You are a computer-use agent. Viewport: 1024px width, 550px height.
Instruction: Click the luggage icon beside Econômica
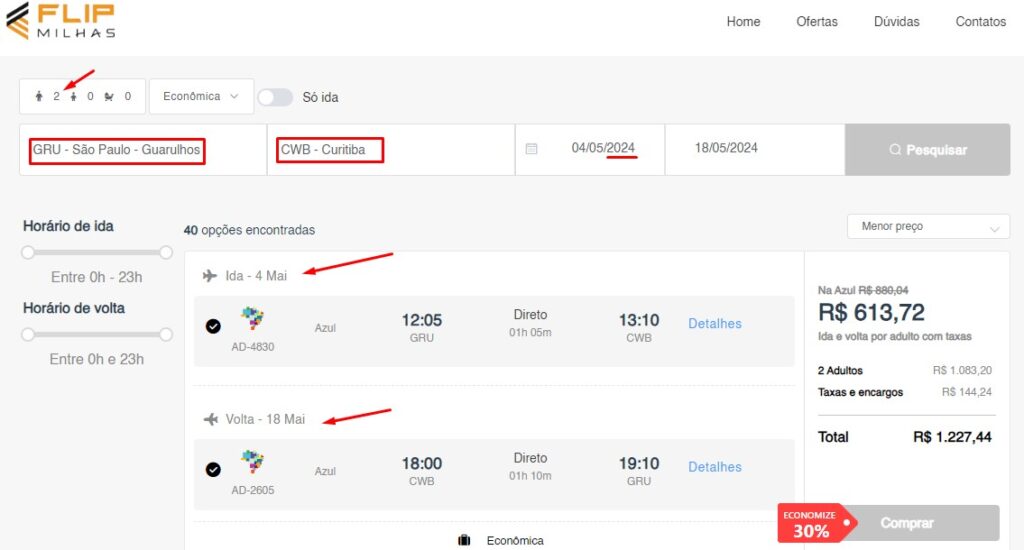pos(464,540)
